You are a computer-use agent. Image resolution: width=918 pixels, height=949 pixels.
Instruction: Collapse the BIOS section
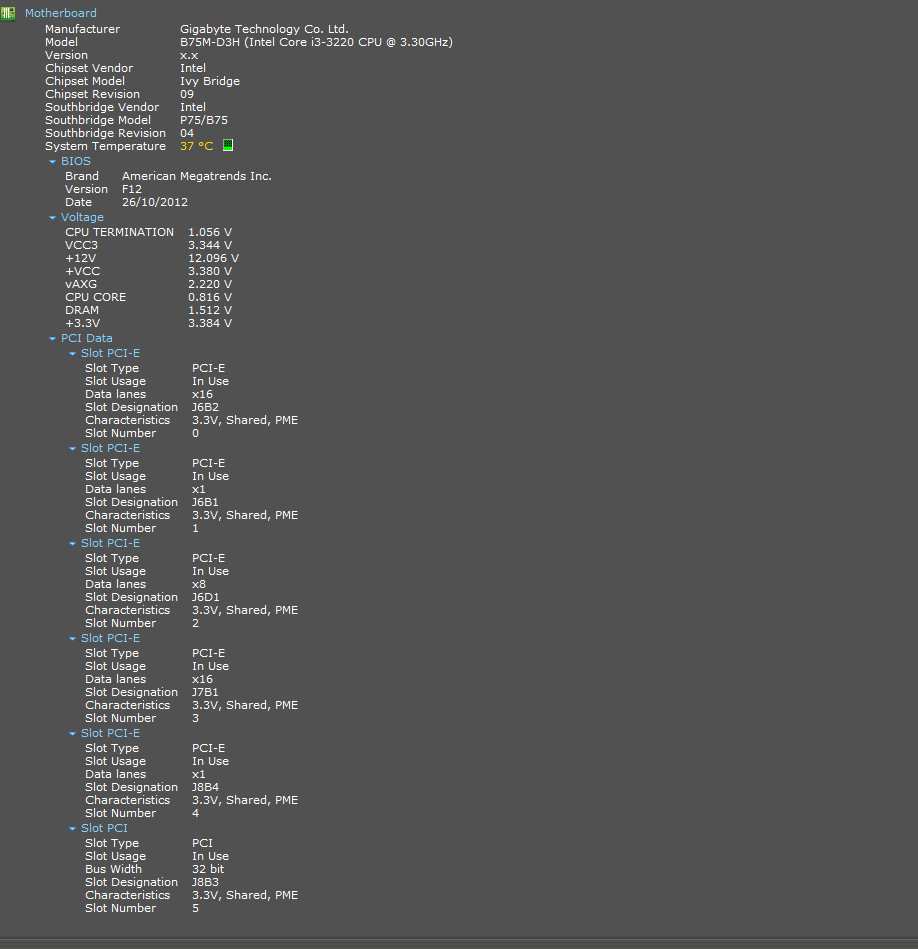click(53, 162)
